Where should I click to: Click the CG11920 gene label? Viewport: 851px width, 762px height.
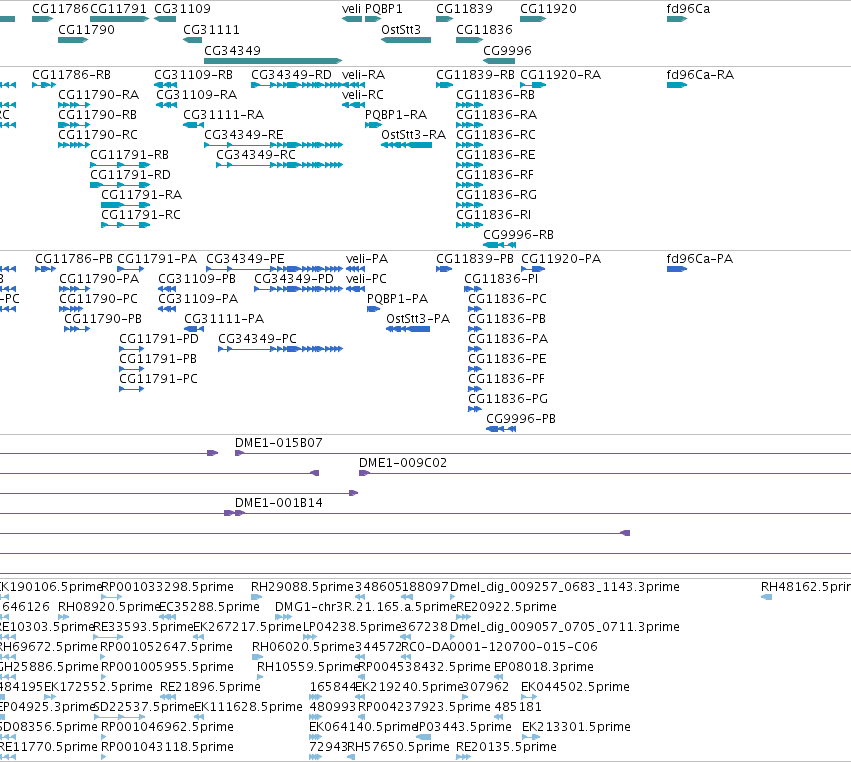point(548,9)
